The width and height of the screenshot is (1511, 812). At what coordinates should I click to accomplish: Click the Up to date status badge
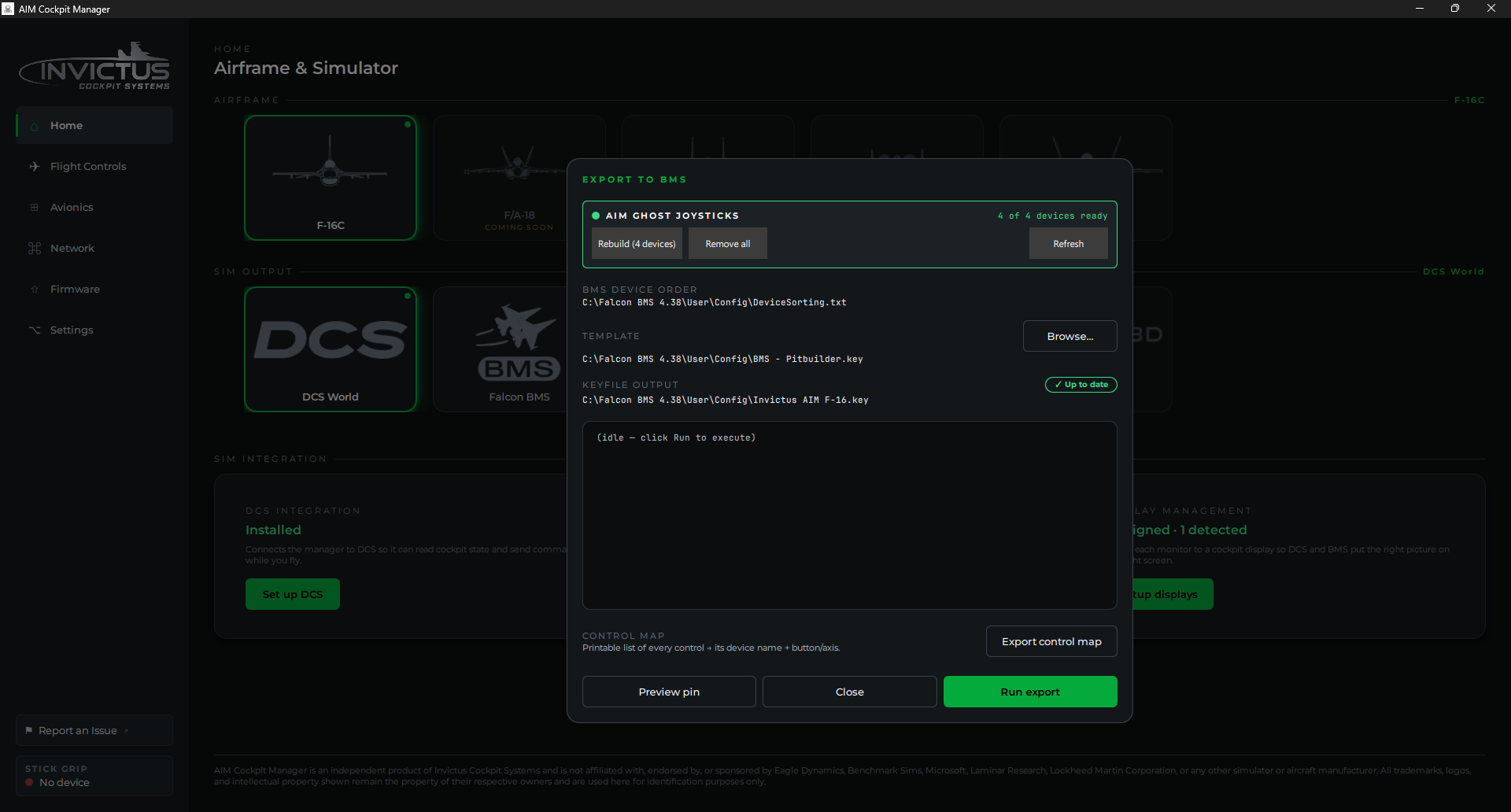pos(1081,385)
